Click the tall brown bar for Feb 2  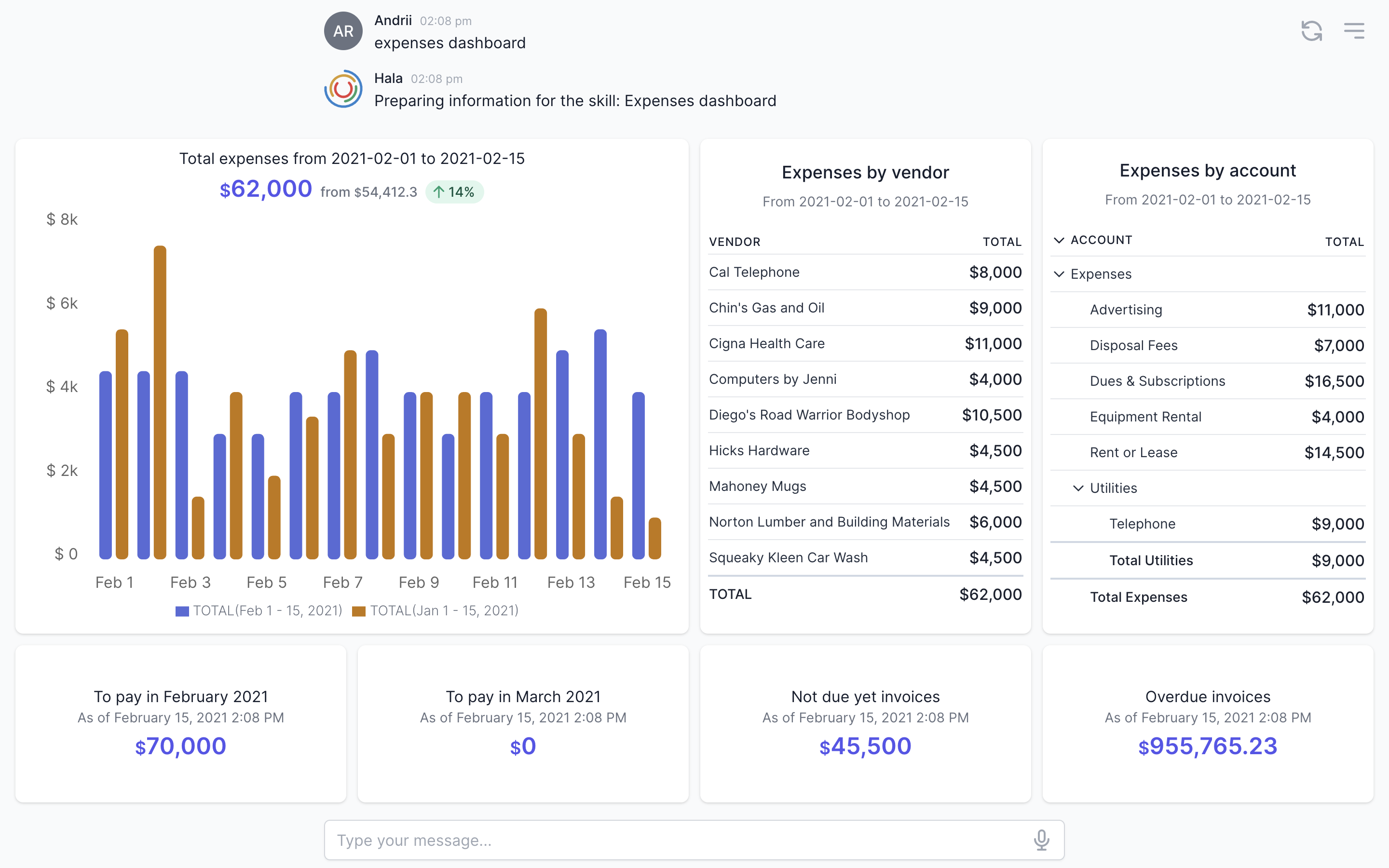pyautogui.click(x=160, y=402)
